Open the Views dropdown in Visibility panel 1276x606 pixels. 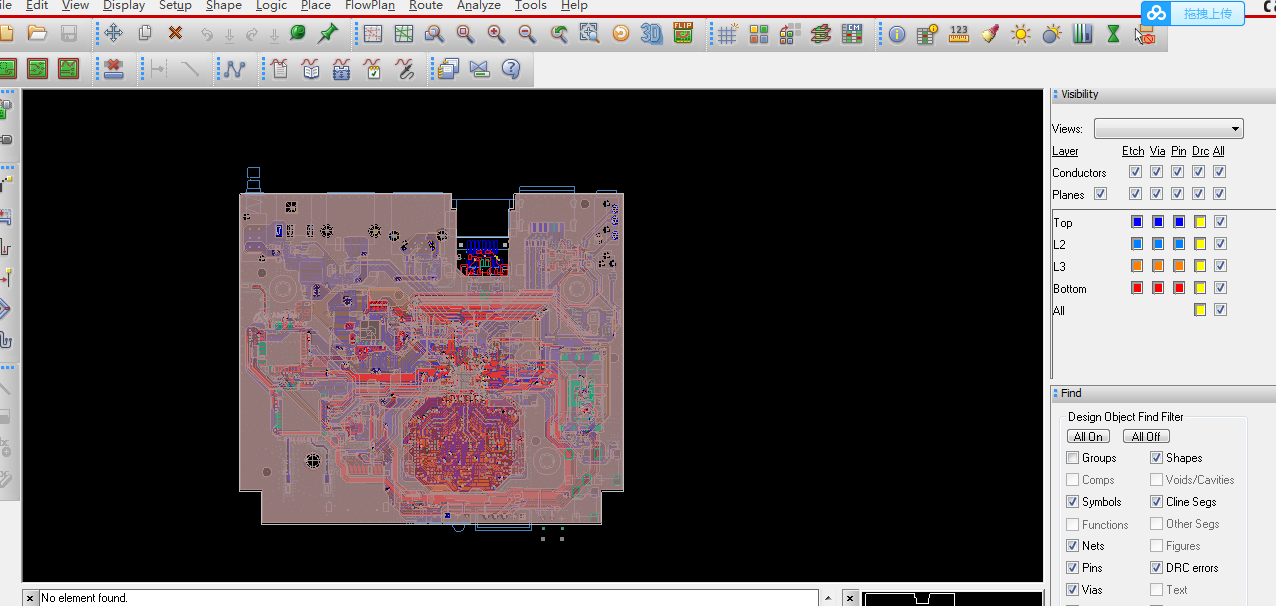1169,129
